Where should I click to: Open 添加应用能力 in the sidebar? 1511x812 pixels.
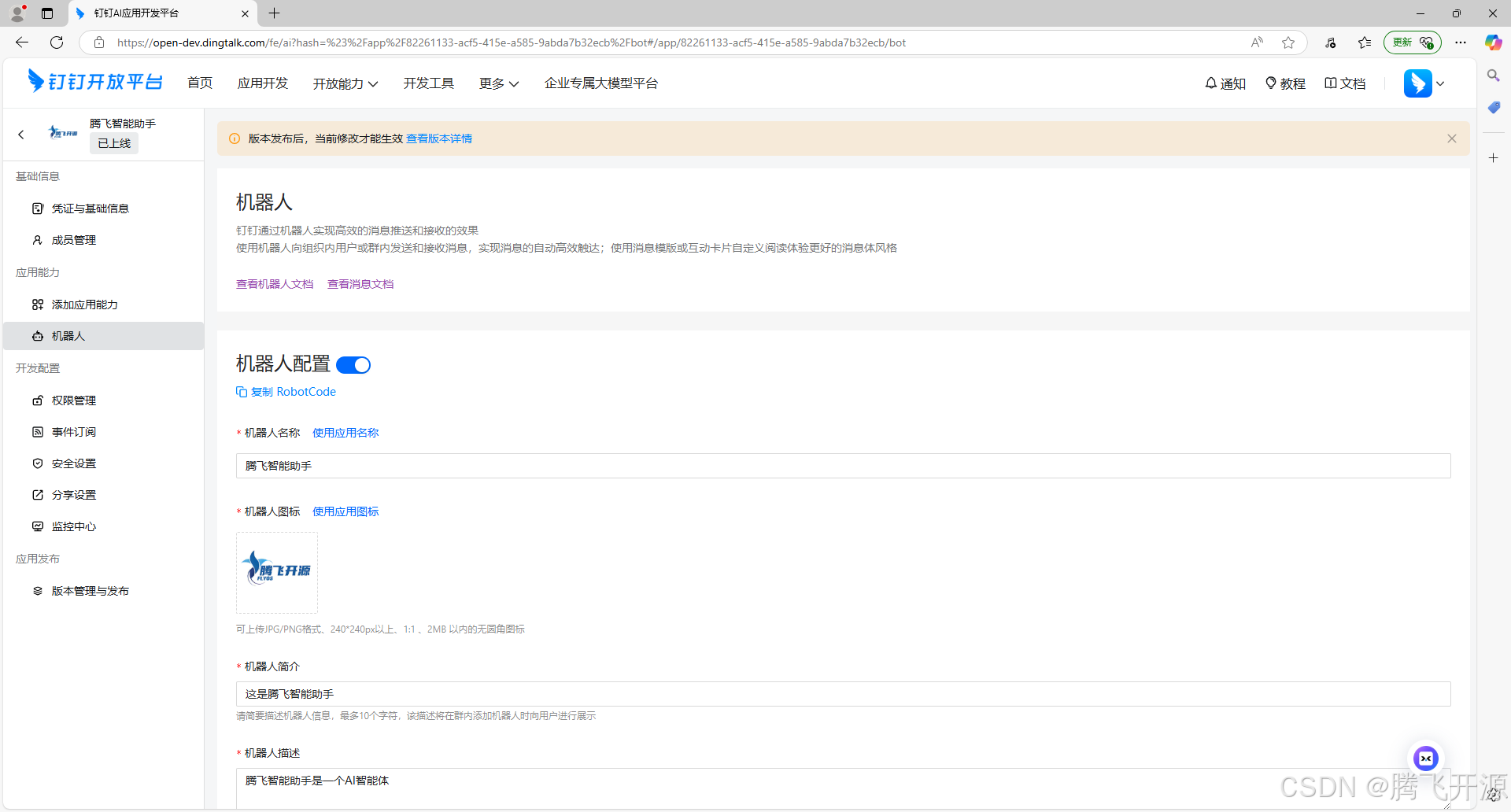pos(103,304)
